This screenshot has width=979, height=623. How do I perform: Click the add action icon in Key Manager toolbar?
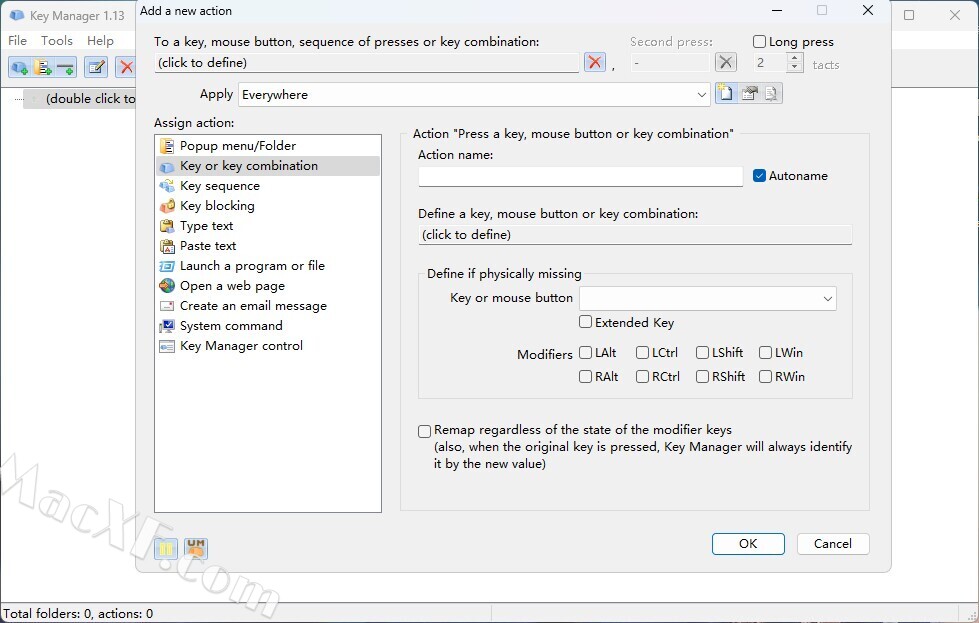[x=19, y=67]
